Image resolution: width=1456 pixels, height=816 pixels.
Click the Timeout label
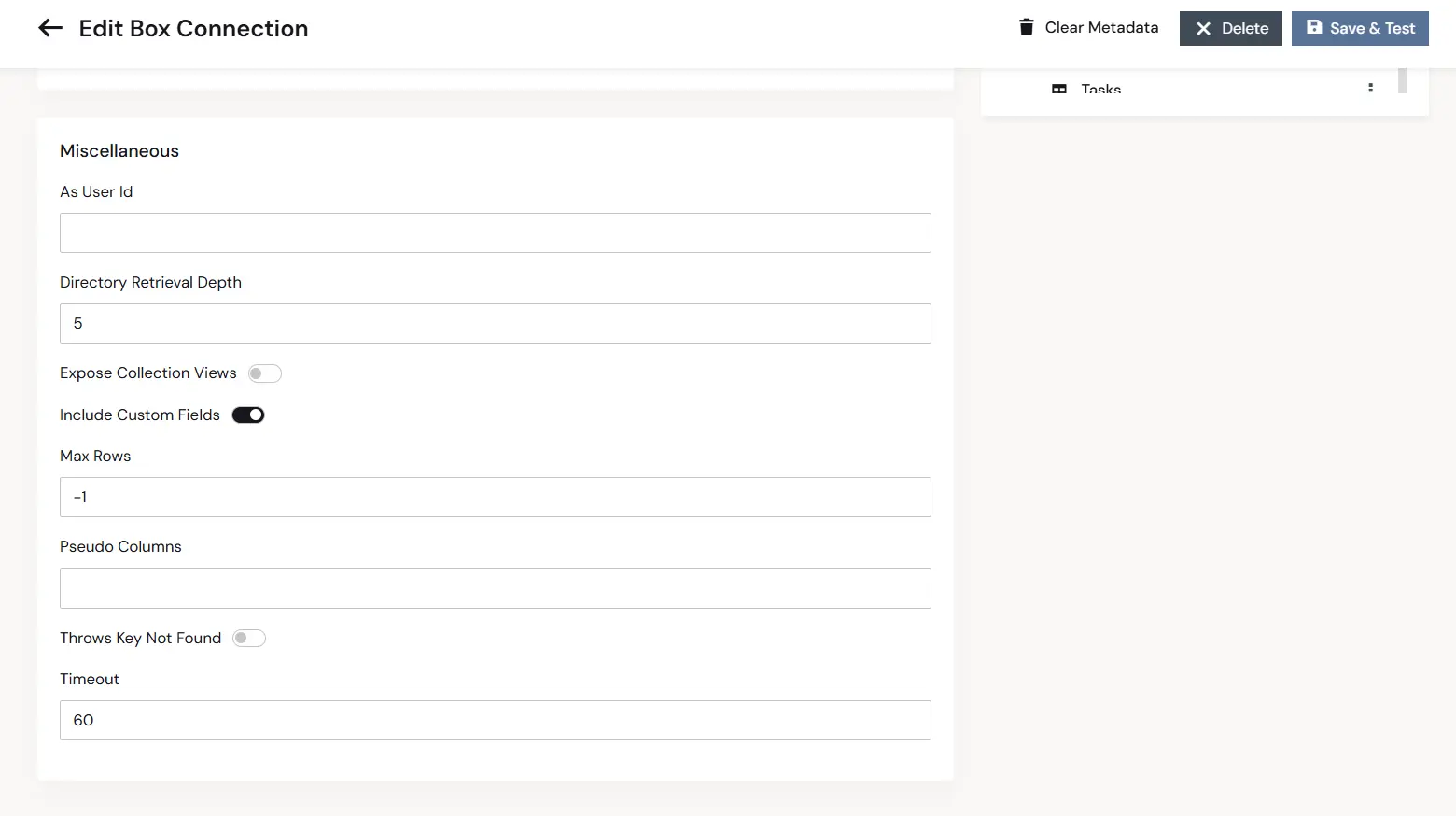(x=90, y=679)
